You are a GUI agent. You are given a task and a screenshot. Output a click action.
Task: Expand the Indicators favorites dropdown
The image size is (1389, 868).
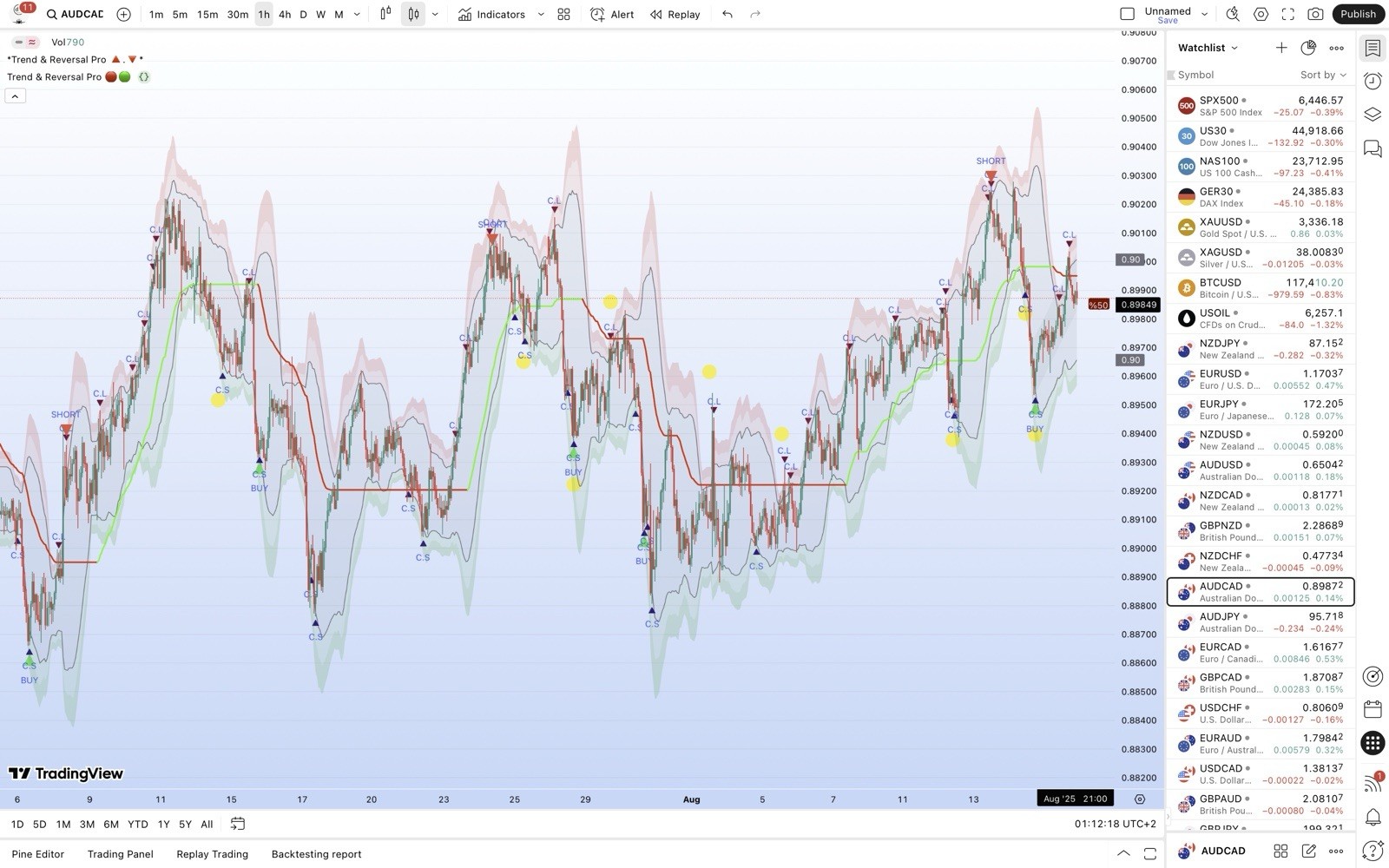click(x=541, y=14)
